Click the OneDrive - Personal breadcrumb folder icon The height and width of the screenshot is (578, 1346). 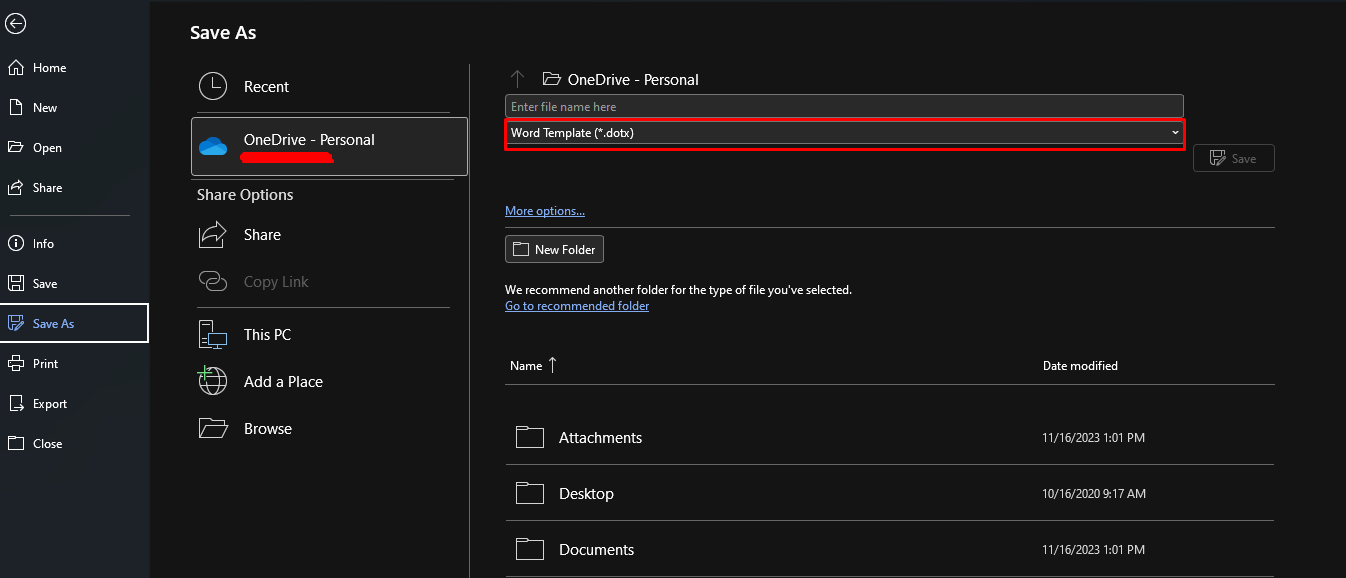[551, 79]
